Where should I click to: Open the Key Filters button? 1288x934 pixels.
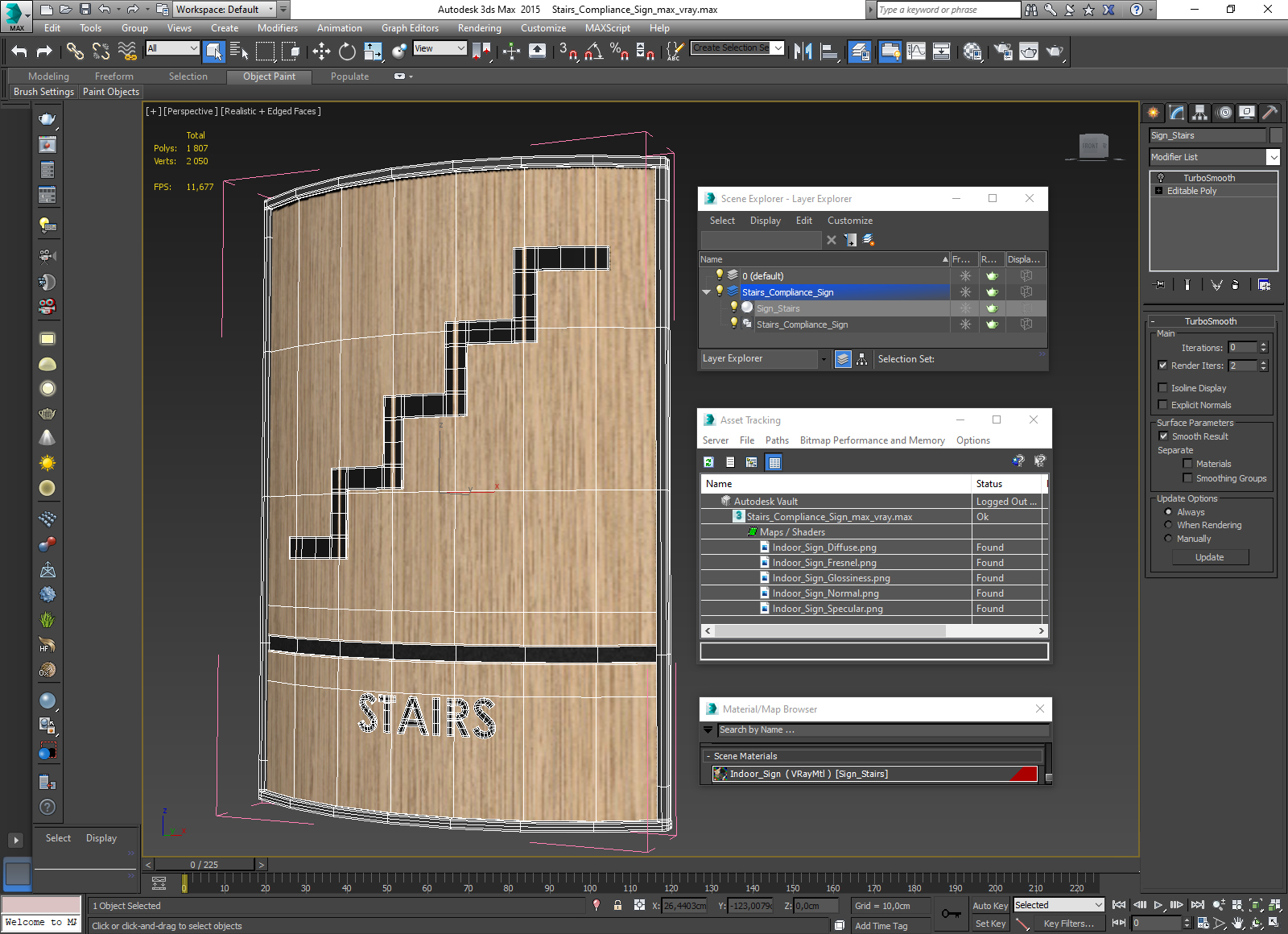point(1069,924)
